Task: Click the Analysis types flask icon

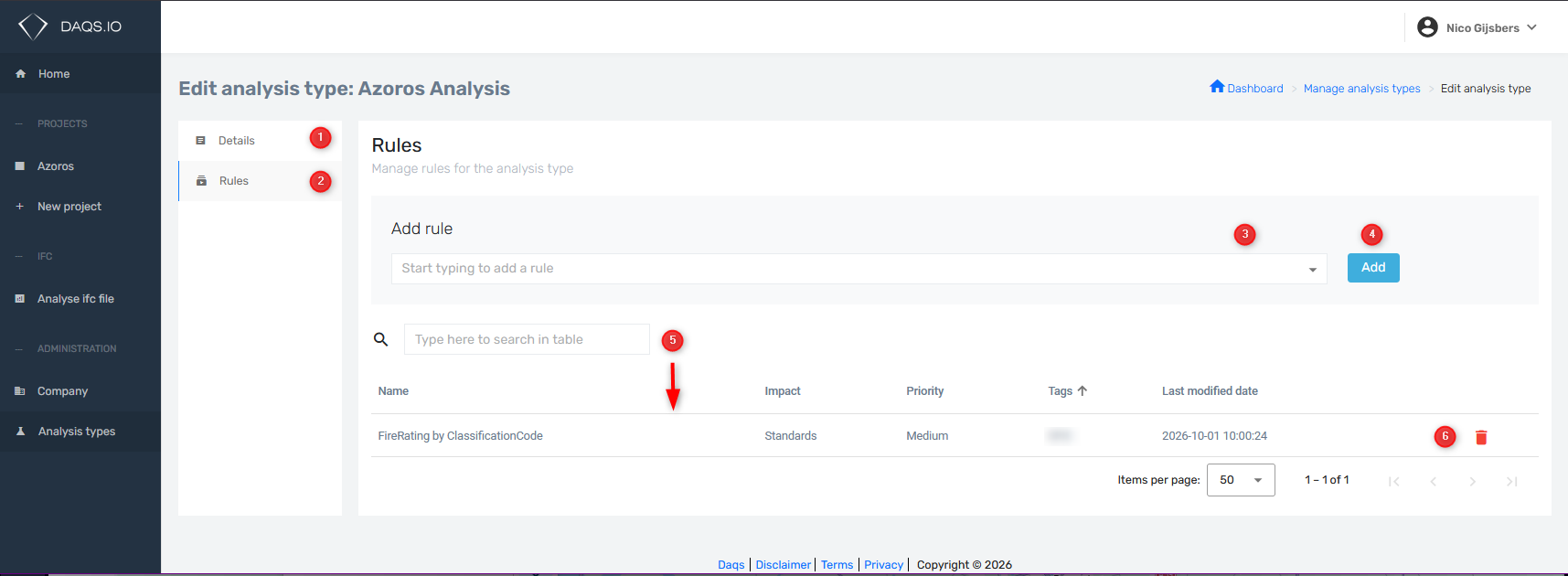Action: (20, 432)
